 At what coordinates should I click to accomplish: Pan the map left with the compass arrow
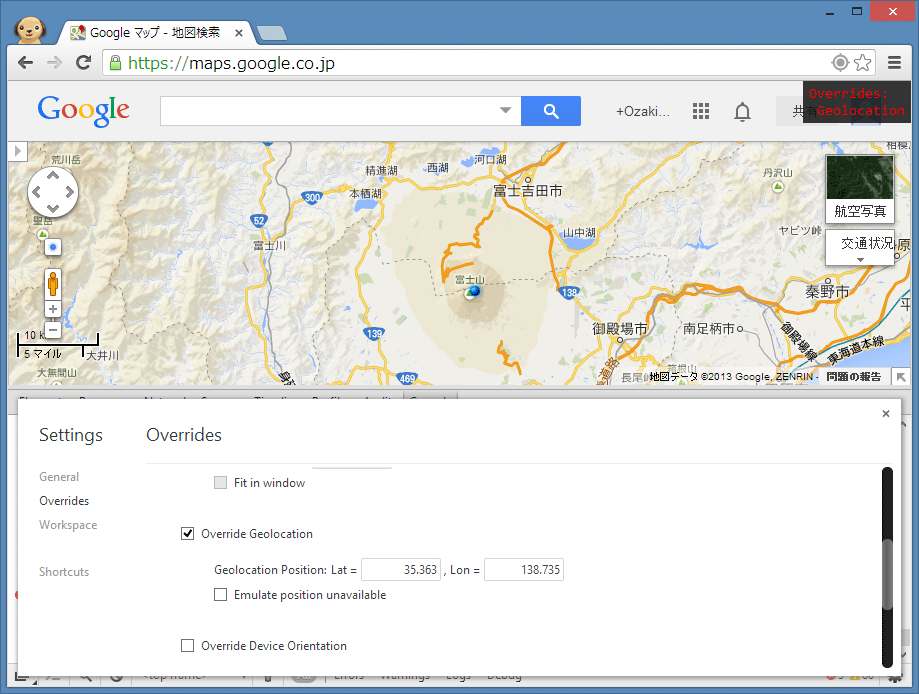pos(36,192)
